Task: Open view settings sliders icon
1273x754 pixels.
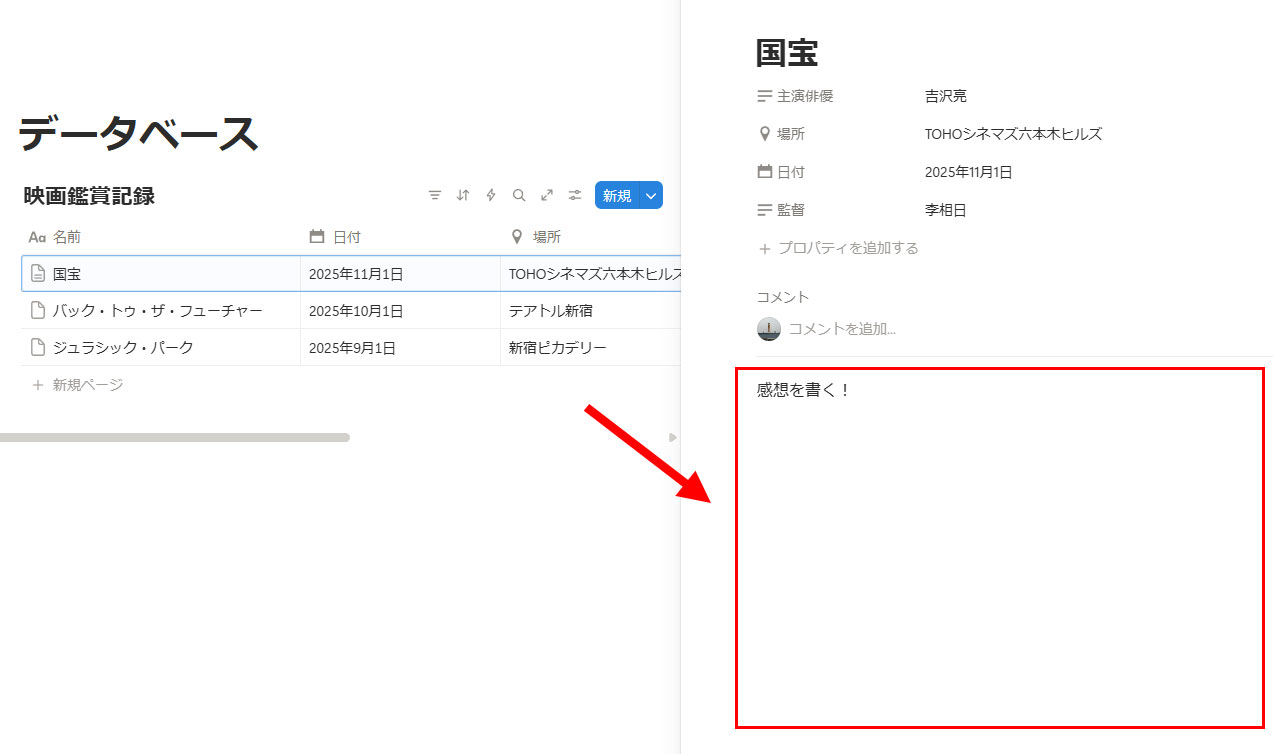Action: (575, 196)
